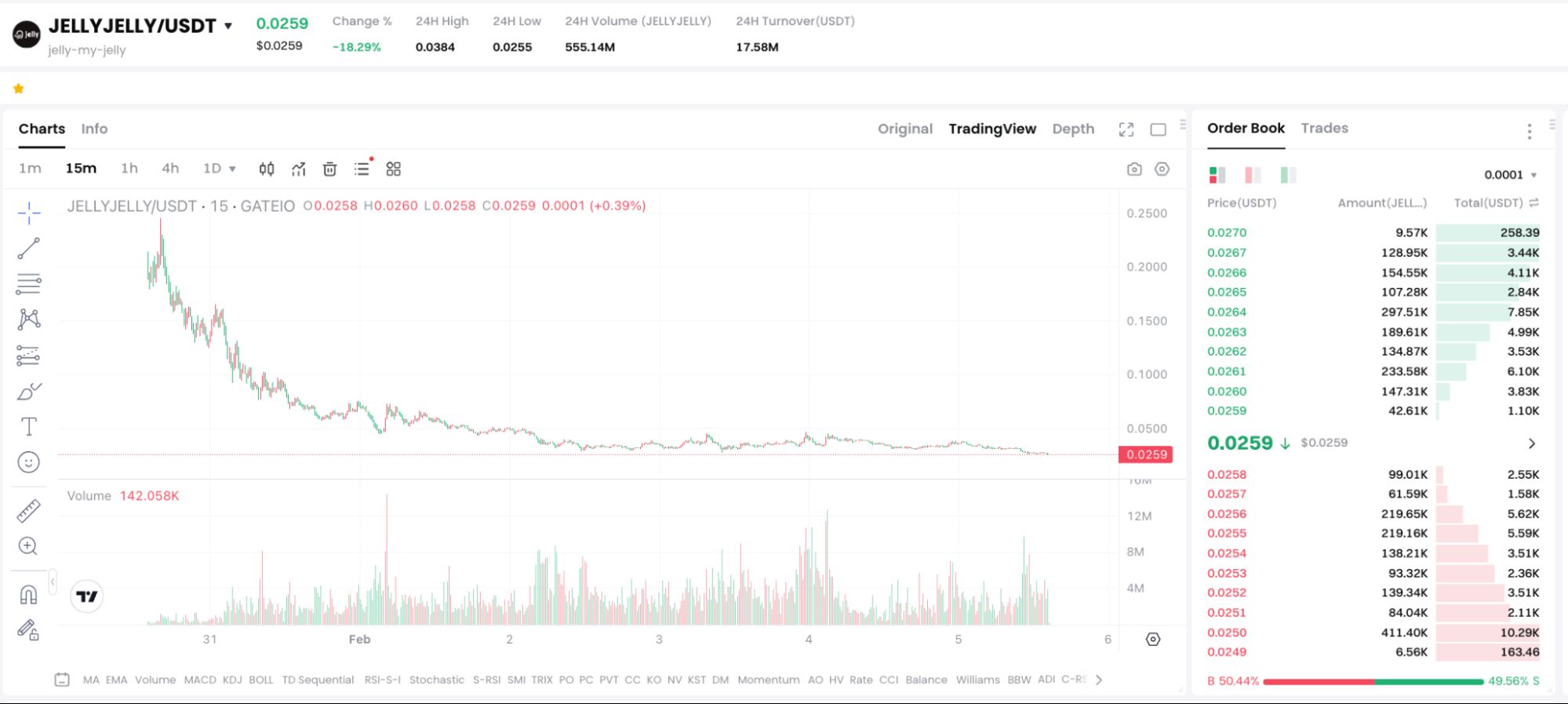Select the trend line drawing tool
The height and width of the screenshot is (704, 1568).
(x=29, y=249)
